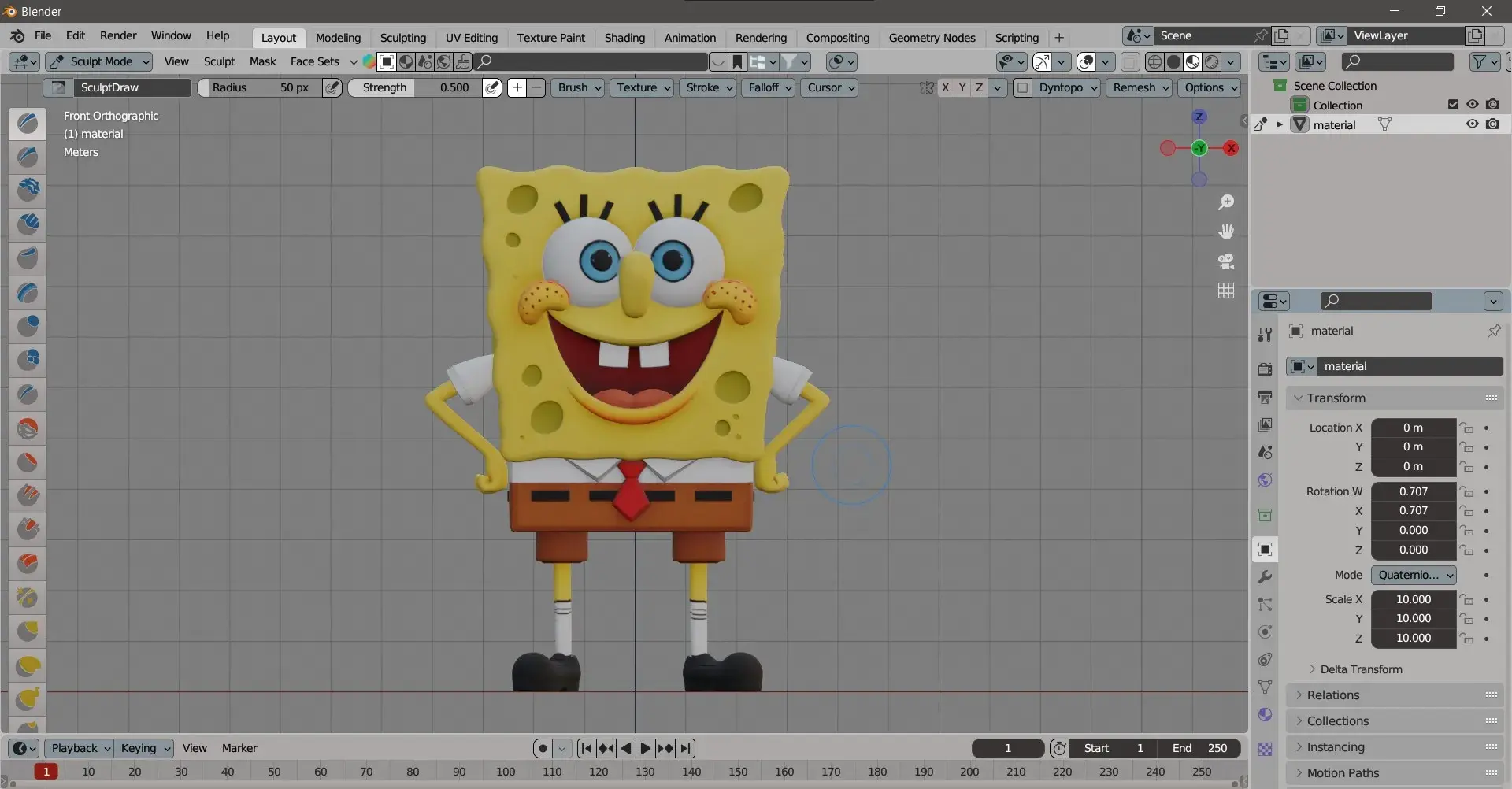Open the Sculpt Mode dropdown
Viewport: 1512px width, 789px height.
click(99, 61)
